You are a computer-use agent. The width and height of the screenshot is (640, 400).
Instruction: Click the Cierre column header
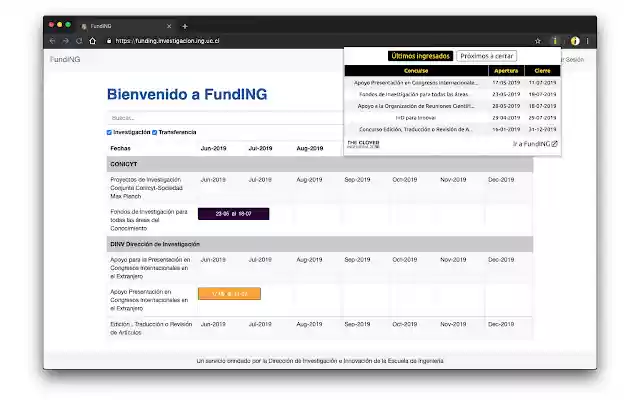click(x=542, y=71)
